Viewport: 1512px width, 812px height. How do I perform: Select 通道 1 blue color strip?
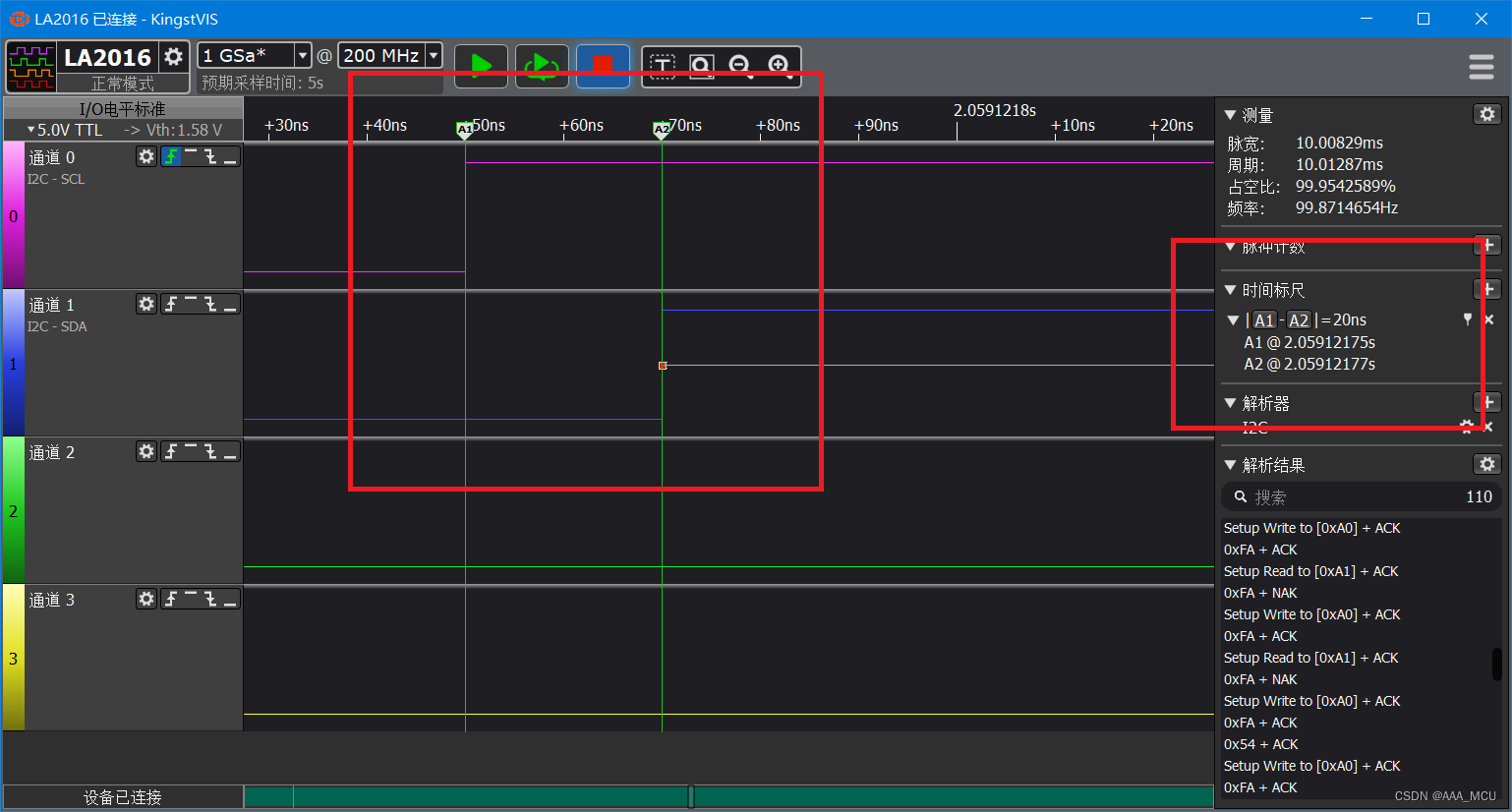pos(13,364)
